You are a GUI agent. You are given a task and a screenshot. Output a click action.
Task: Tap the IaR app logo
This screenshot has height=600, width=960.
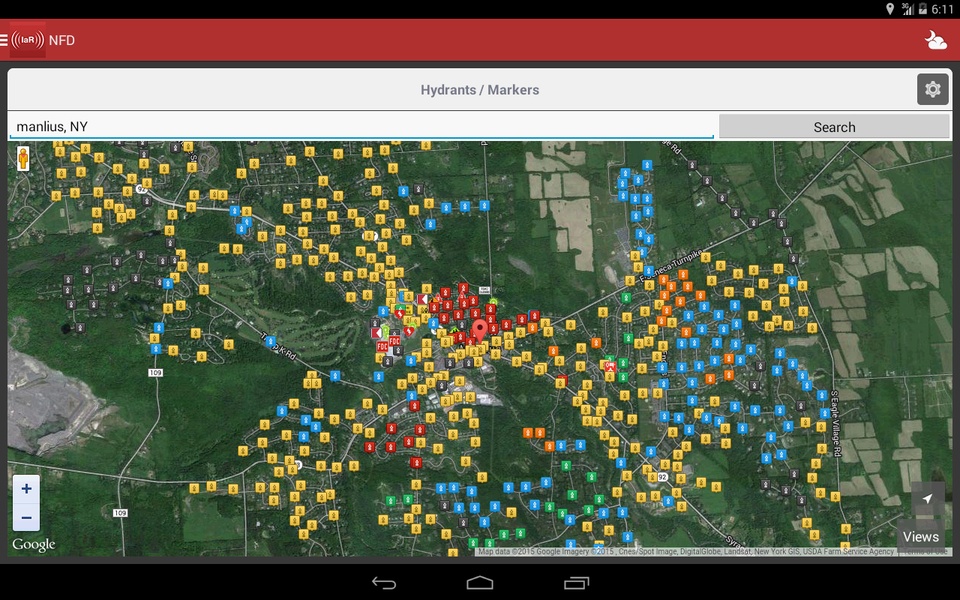point(28,40)
